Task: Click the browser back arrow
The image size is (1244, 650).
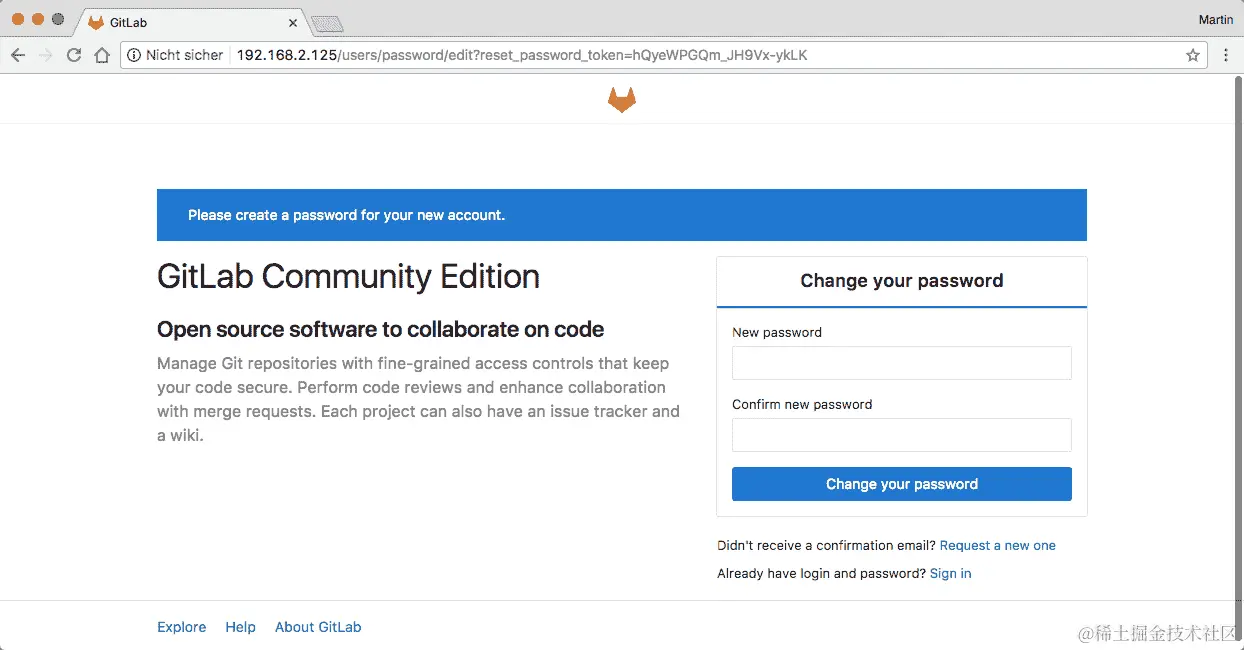Action: coord(17,55)
